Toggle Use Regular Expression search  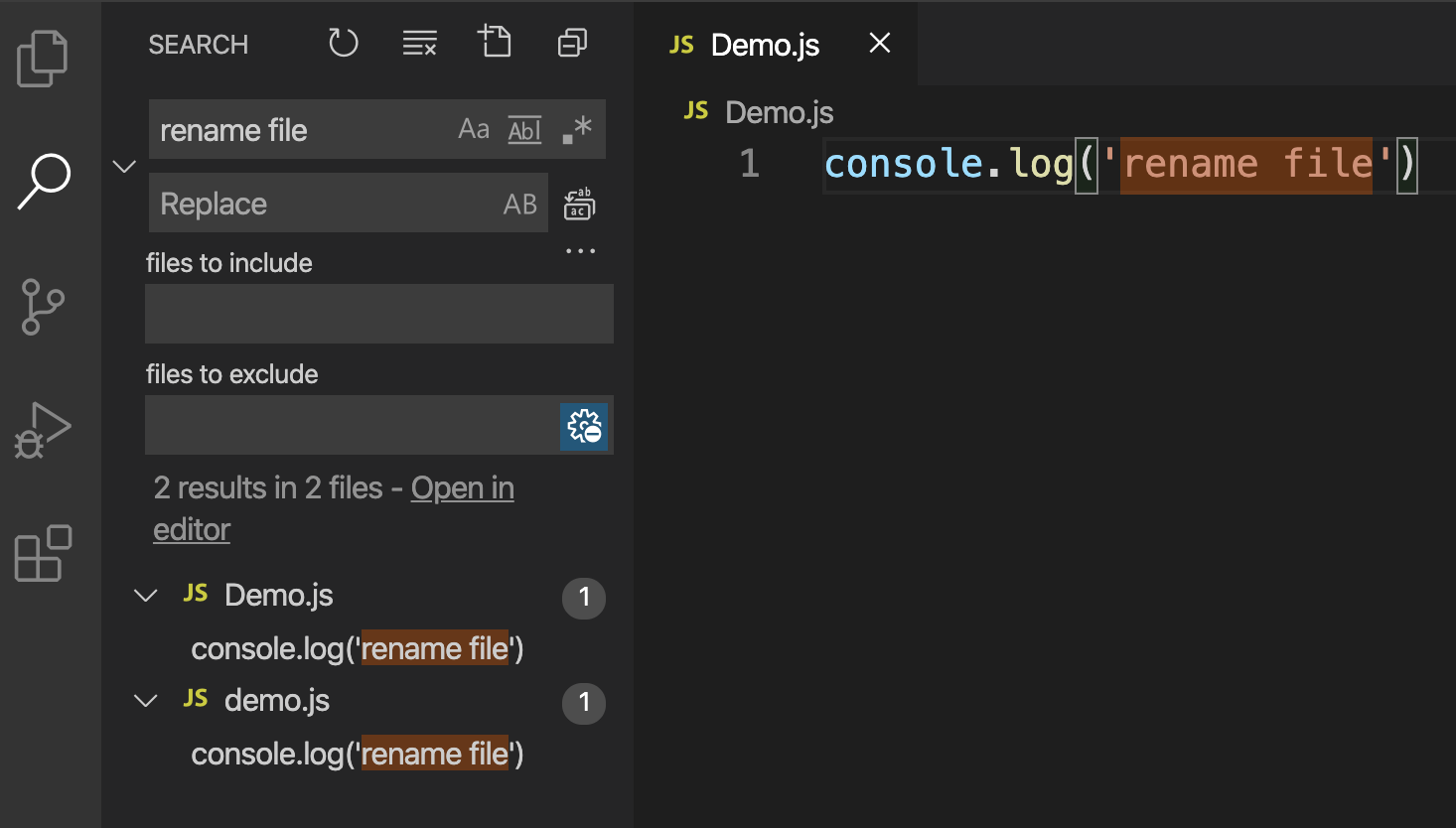574,128
